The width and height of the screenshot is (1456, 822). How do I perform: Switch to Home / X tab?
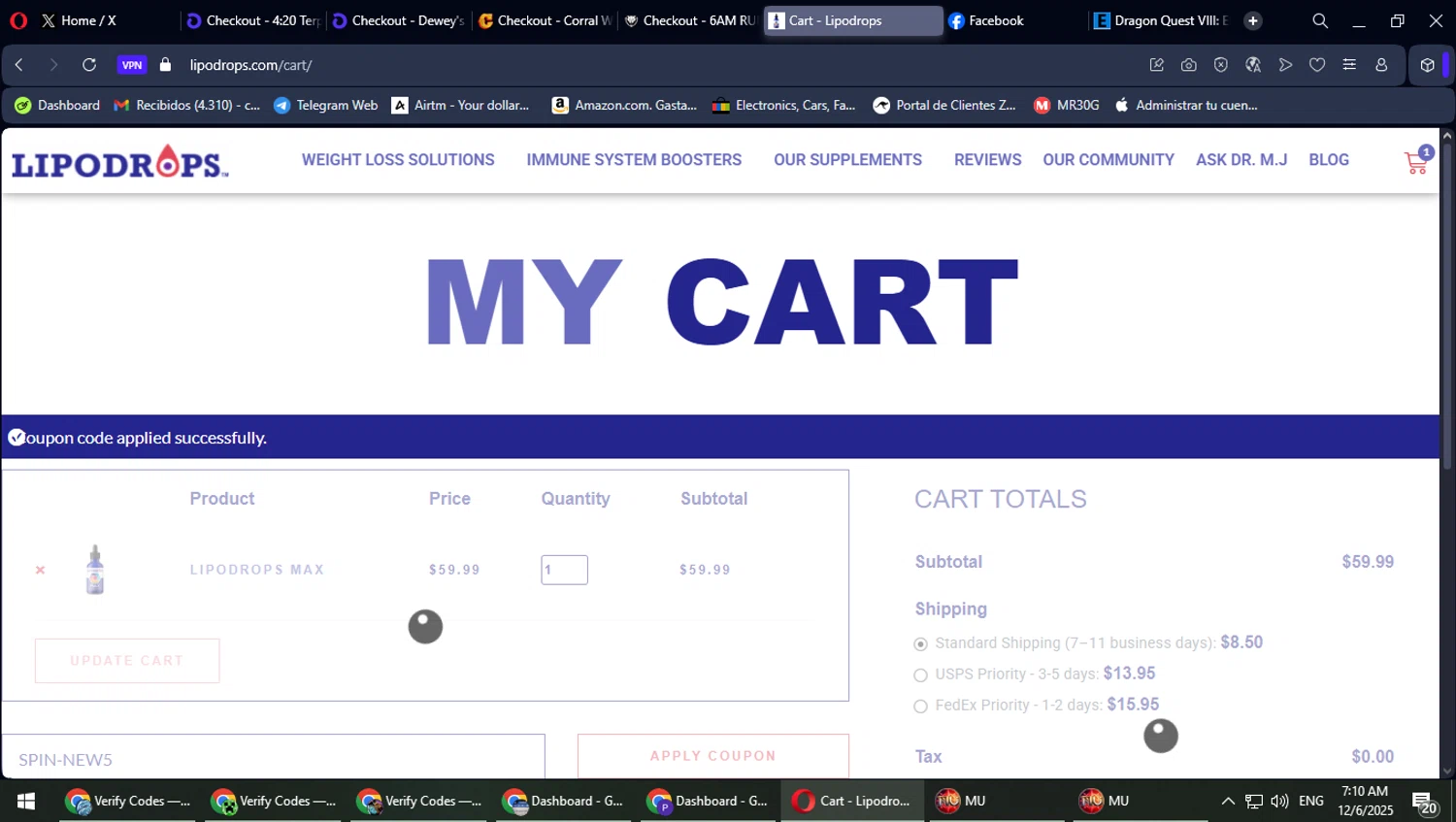pos(105,20)
